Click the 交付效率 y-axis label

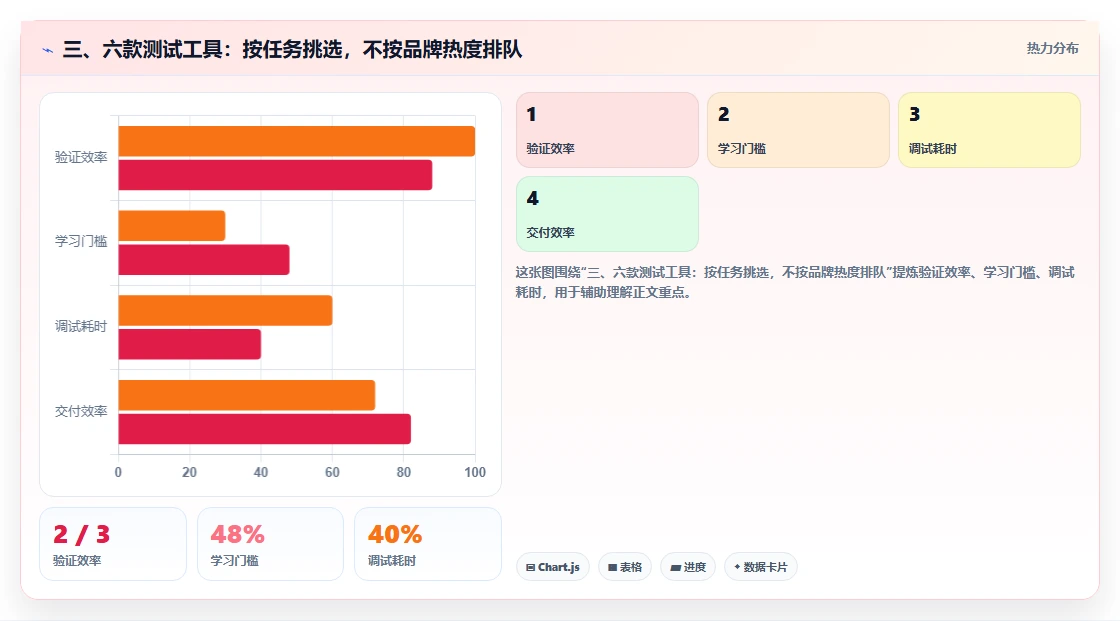(x=81, y=412)
